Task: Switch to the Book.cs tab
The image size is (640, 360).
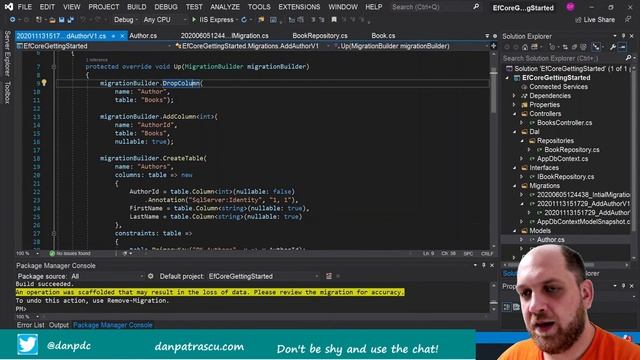Action: pyautogui.click(x=383, y=36)
